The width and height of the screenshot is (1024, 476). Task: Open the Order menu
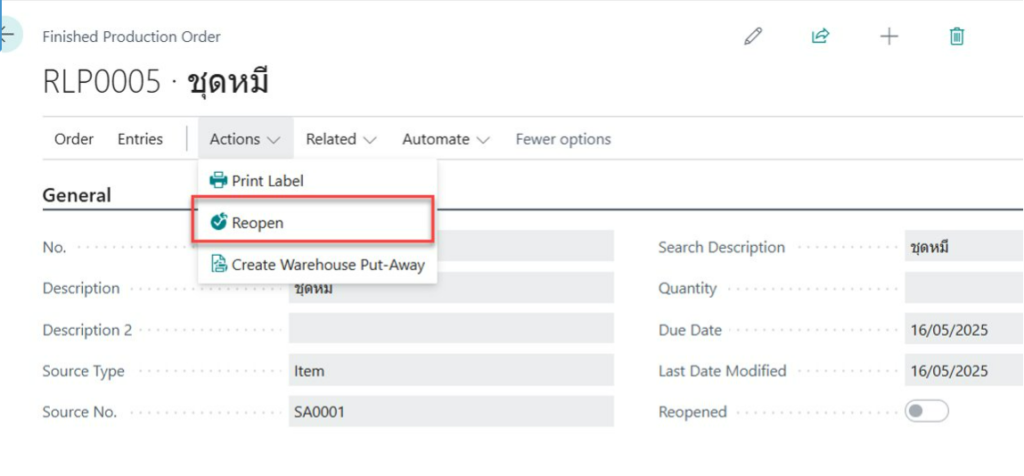74,139
